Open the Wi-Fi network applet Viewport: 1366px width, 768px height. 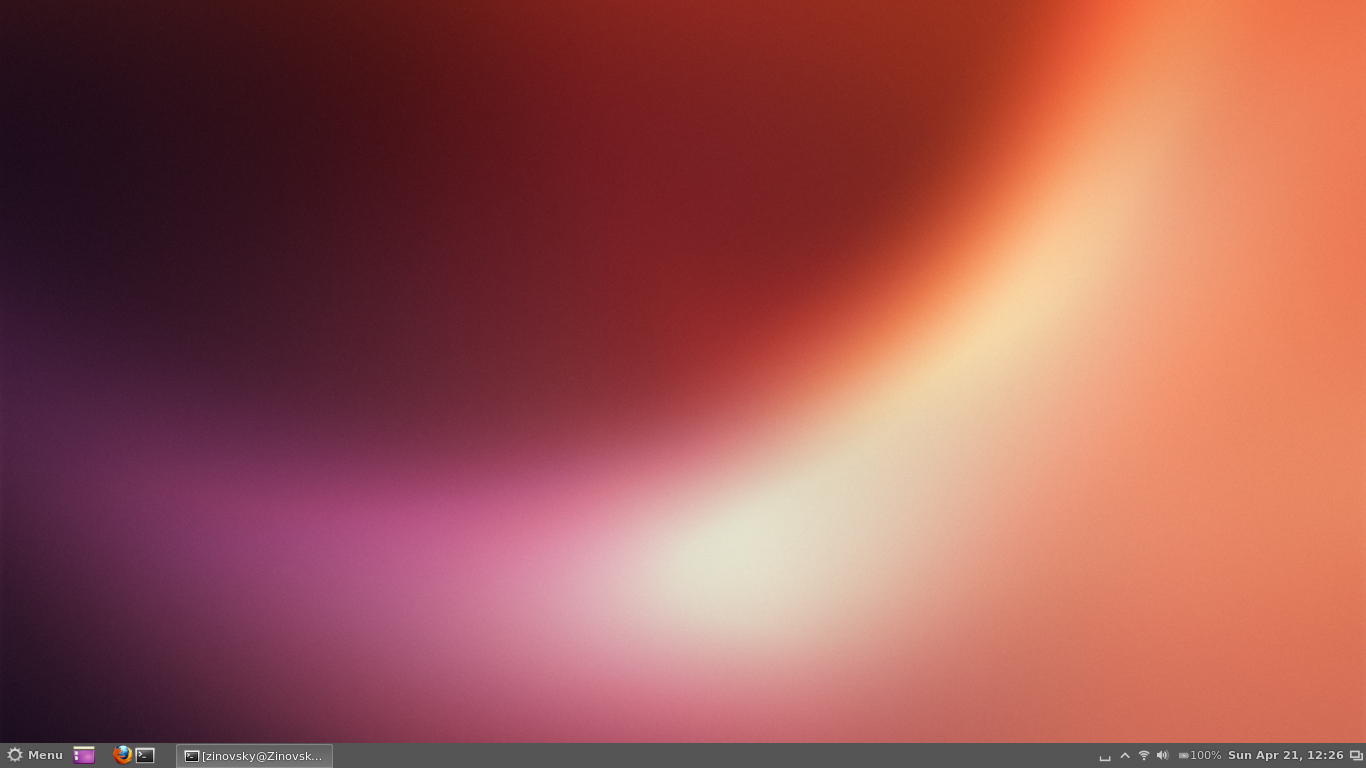[1144, 756]
